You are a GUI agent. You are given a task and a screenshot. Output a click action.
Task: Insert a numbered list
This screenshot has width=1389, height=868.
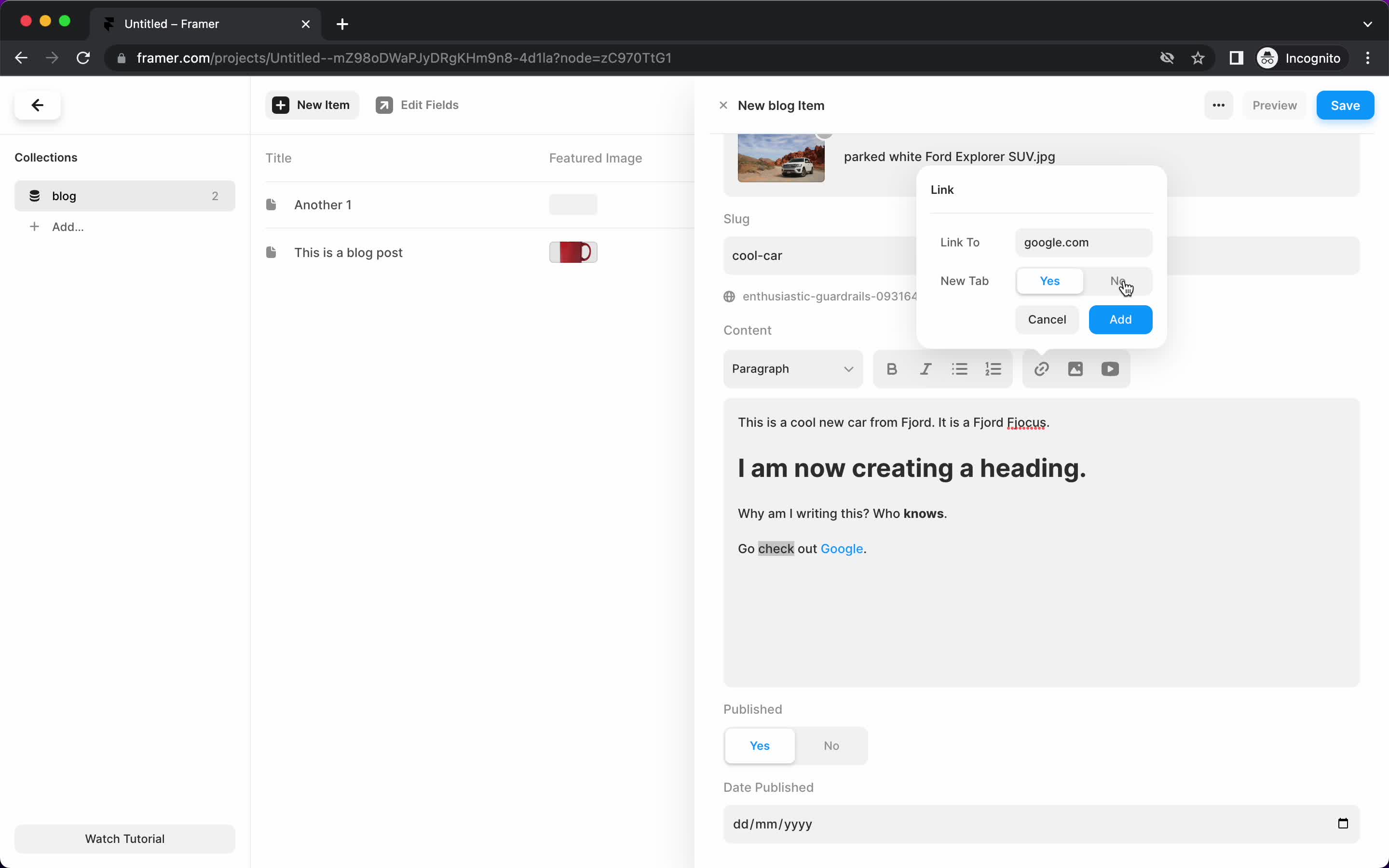click(x=993, y=369)
